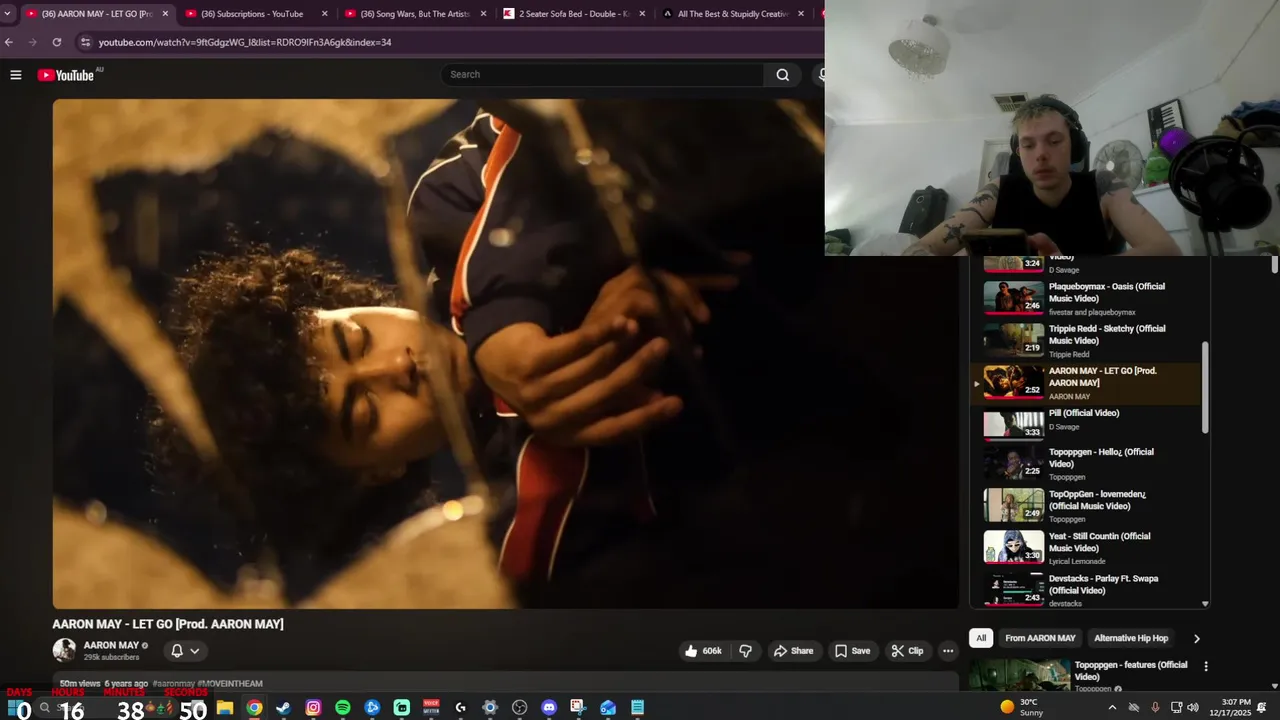This screenshot has height=720, width=1280.
Task: Open Logitech G HUB from the taskbar
Action: point(460,708)
